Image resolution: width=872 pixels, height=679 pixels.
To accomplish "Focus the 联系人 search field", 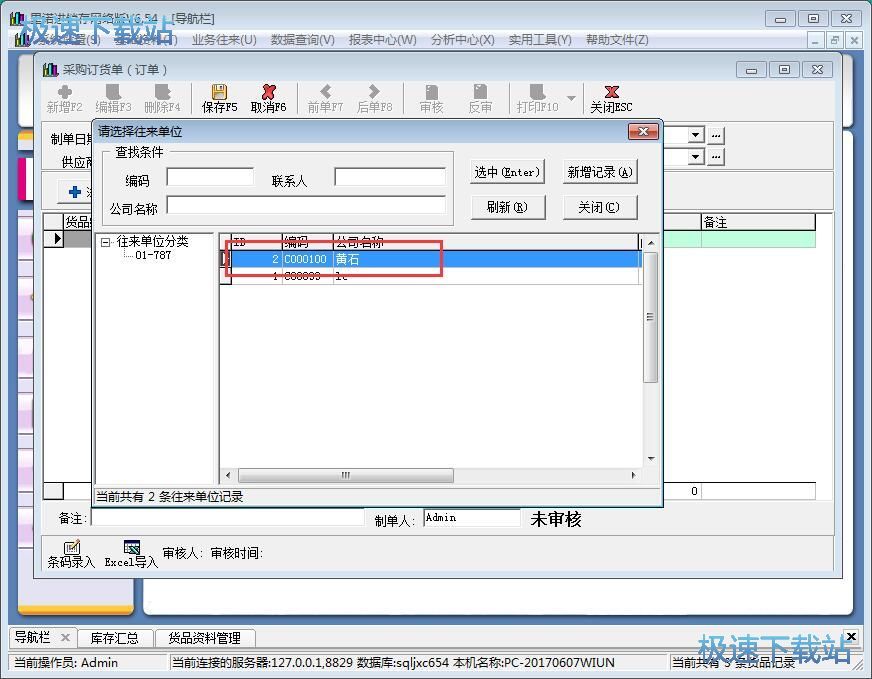I will coord(390,177).
